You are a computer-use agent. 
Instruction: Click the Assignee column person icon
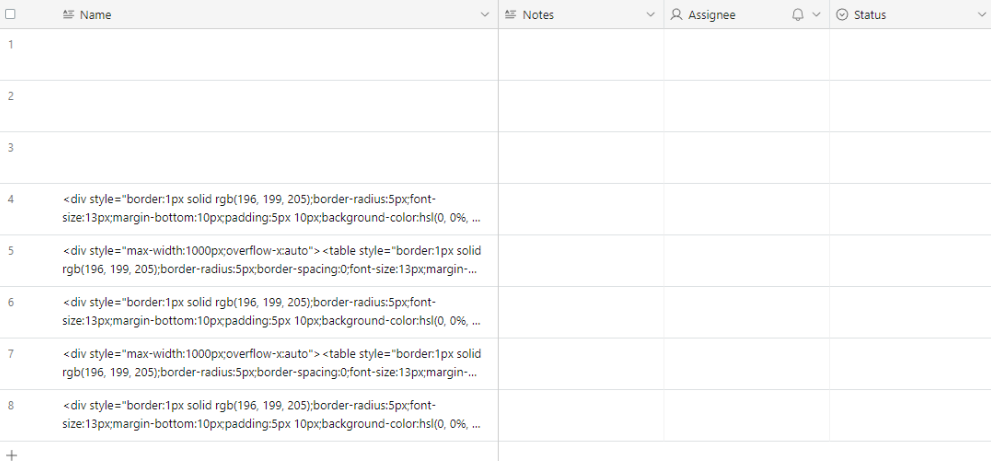click(676, 15)
